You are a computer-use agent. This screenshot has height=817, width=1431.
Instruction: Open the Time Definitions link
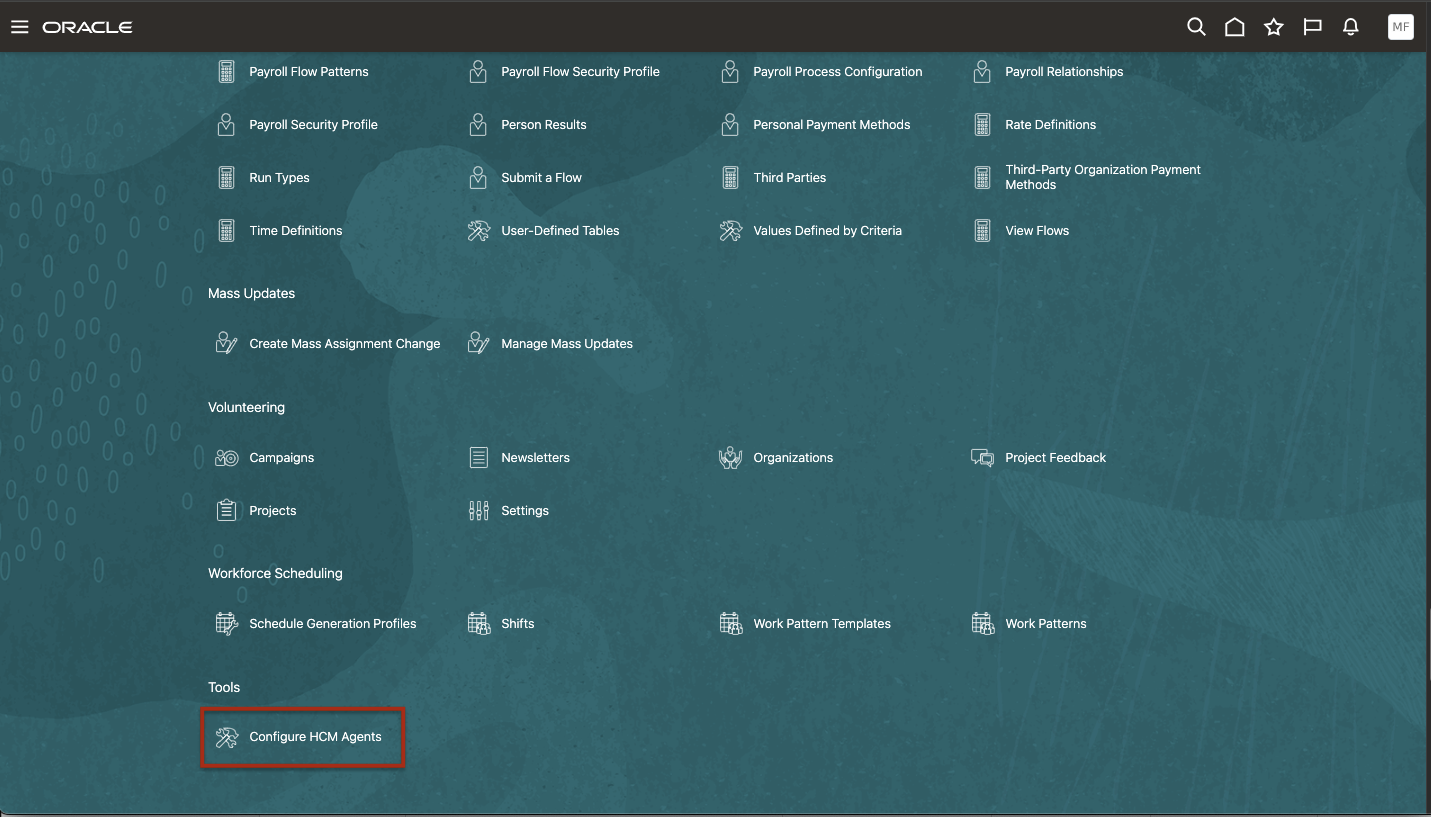[296, 231]
